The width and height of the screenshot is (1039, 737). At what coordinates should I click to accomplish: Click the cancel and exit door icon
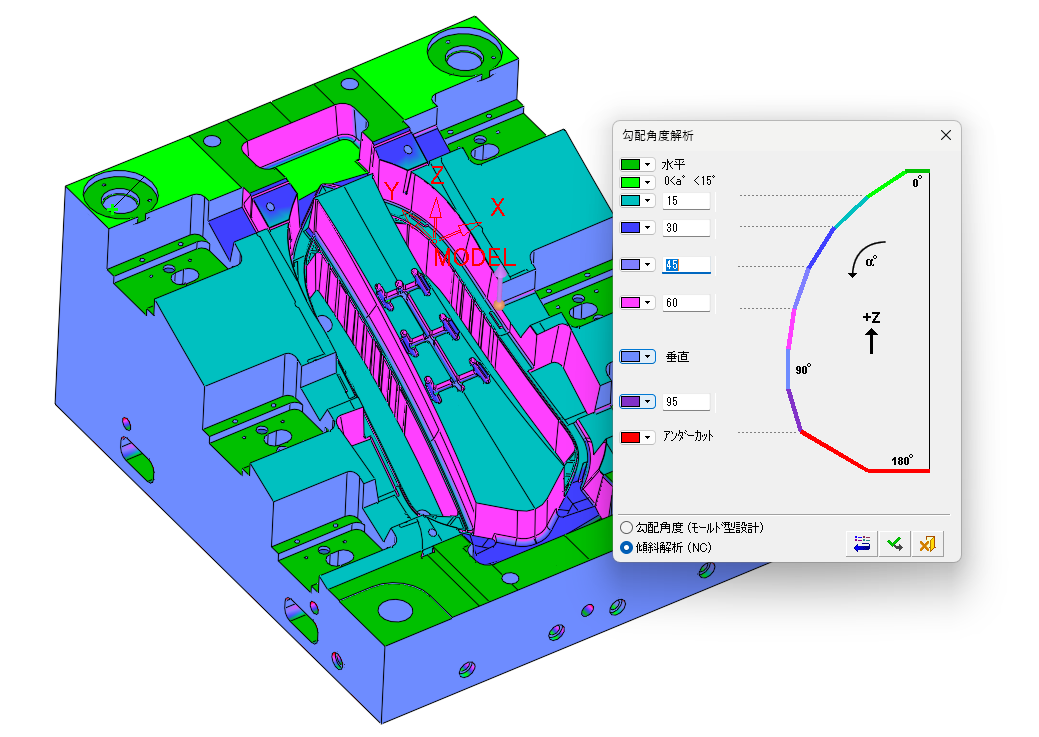tap(927, 544)
